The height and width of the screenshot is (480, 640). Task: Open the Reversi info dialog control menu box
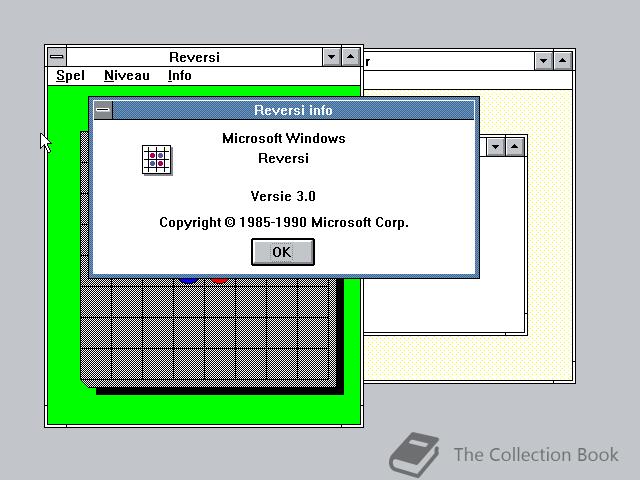click(103, 110)
